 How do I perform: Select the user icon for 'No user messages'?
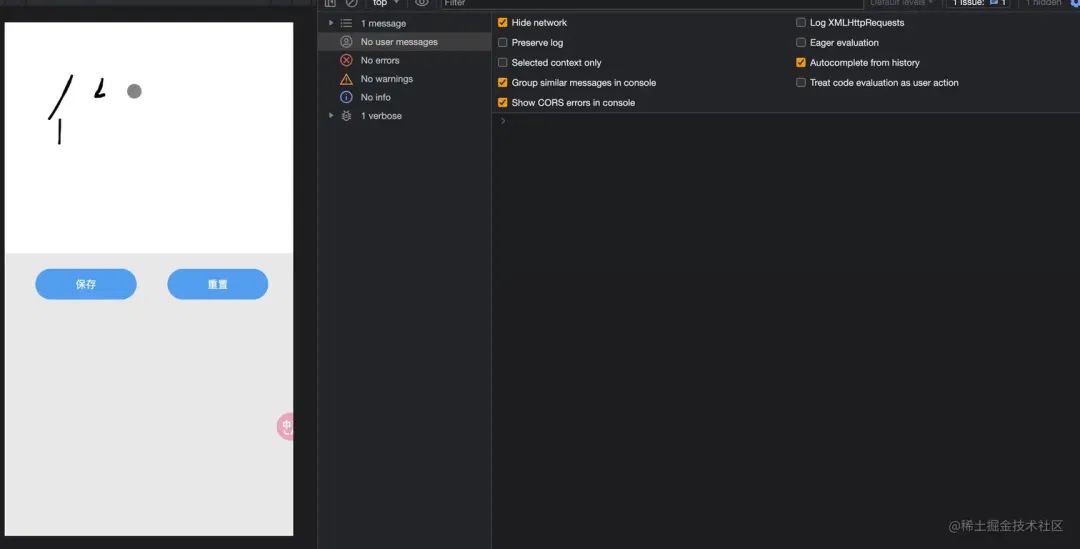(x=346, y=41)
